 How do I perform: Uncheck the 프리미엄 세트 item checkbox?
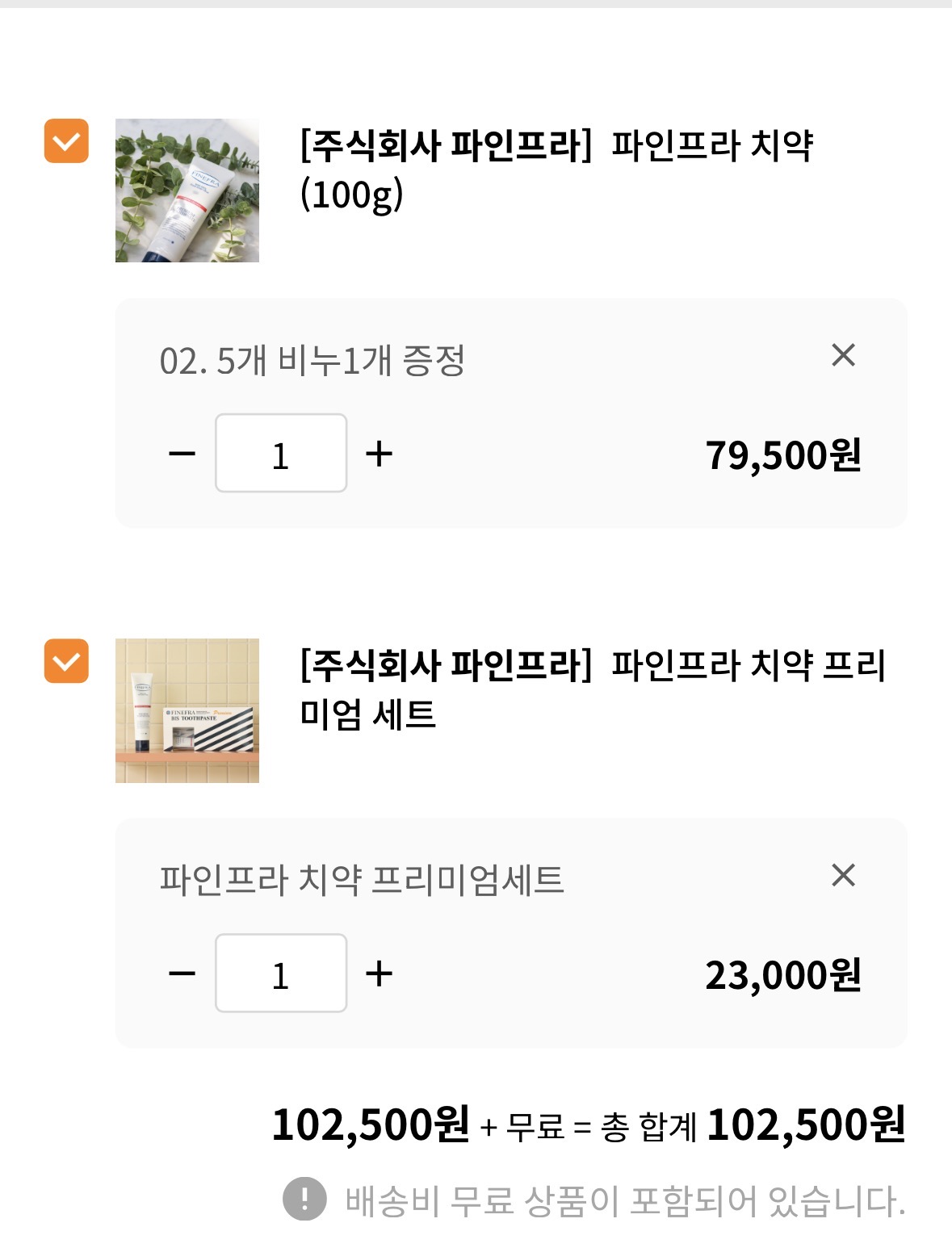pos(66,661)
